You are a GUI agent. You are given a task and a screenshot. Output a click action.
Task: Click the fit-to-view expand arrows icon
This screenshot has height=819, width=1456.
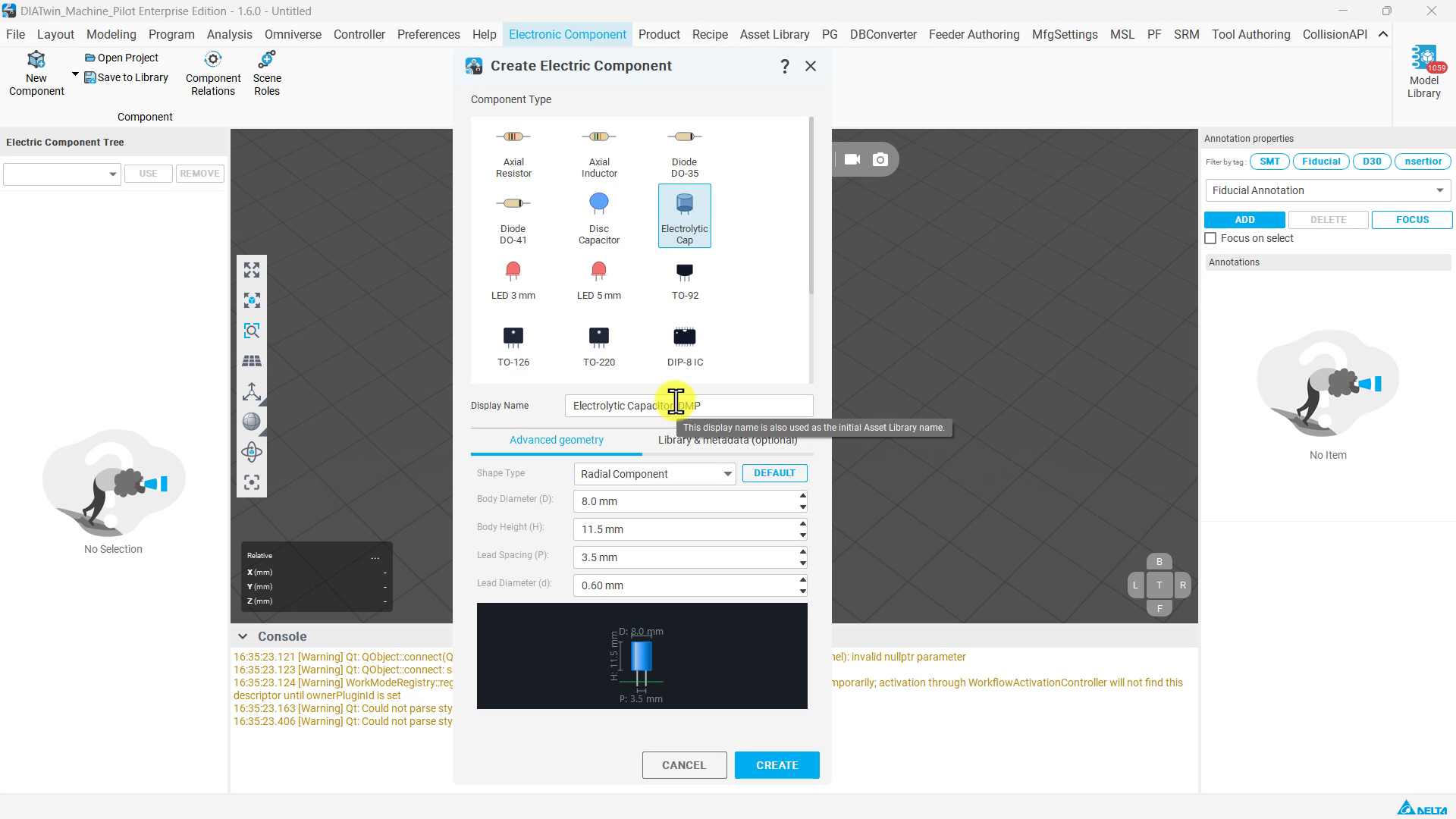coord(252,270)
